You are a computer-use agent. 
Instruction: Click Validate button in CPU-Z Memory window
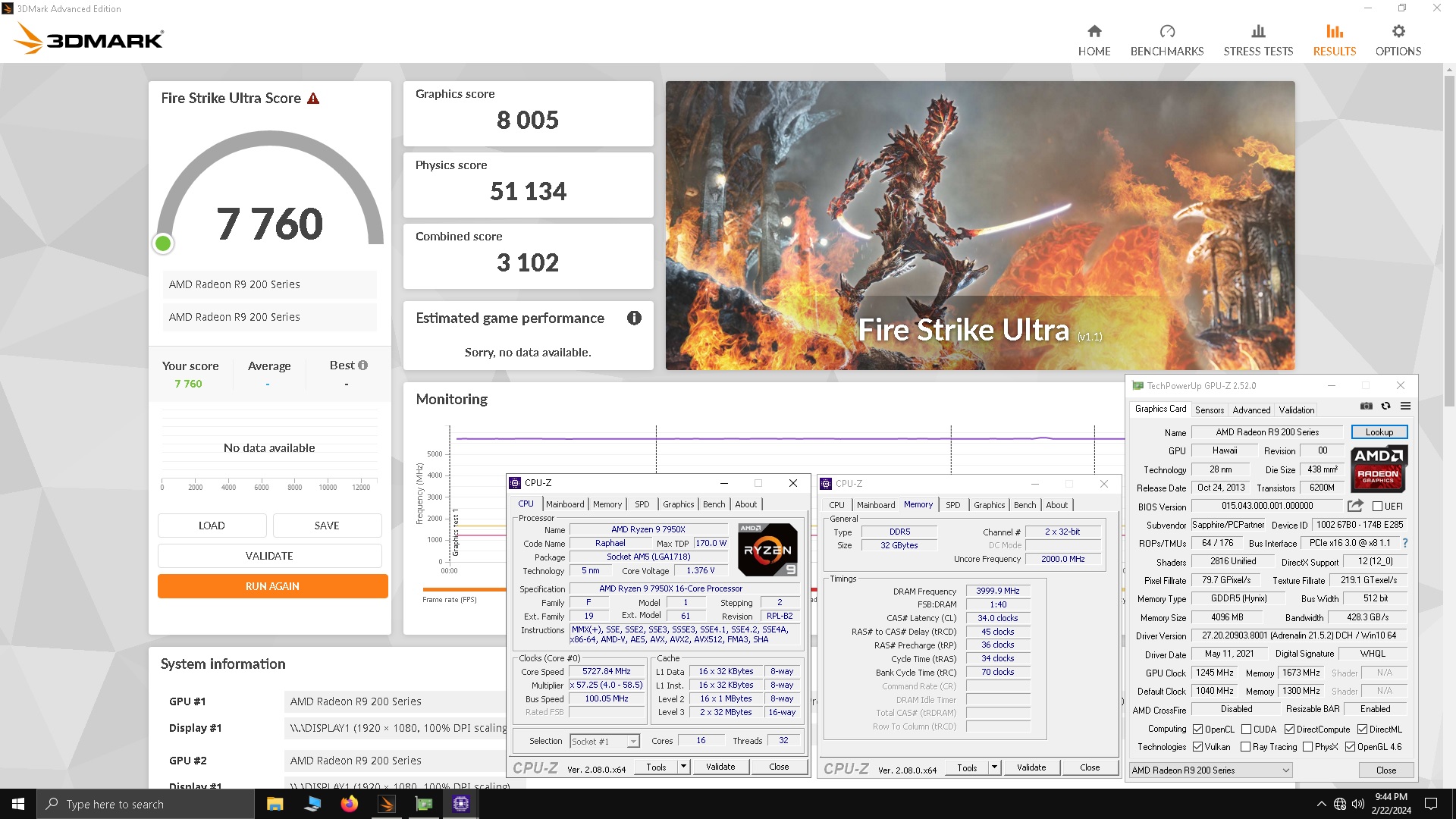tap(1031, 767)
